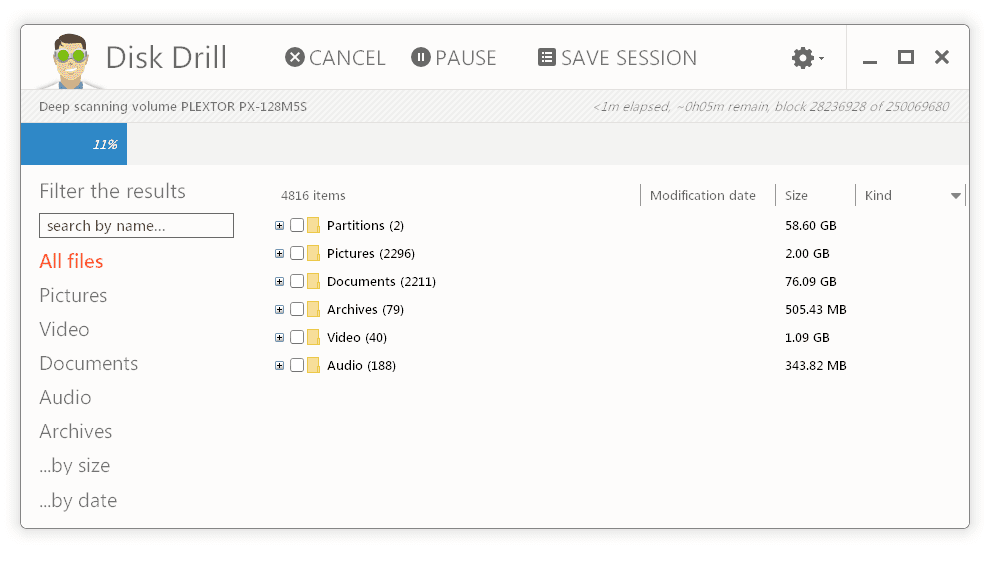Image resolution: width=987 pixels, height=561 pixels.
Task: Open the ...by date filter
Action: click(x=78, y=501)
